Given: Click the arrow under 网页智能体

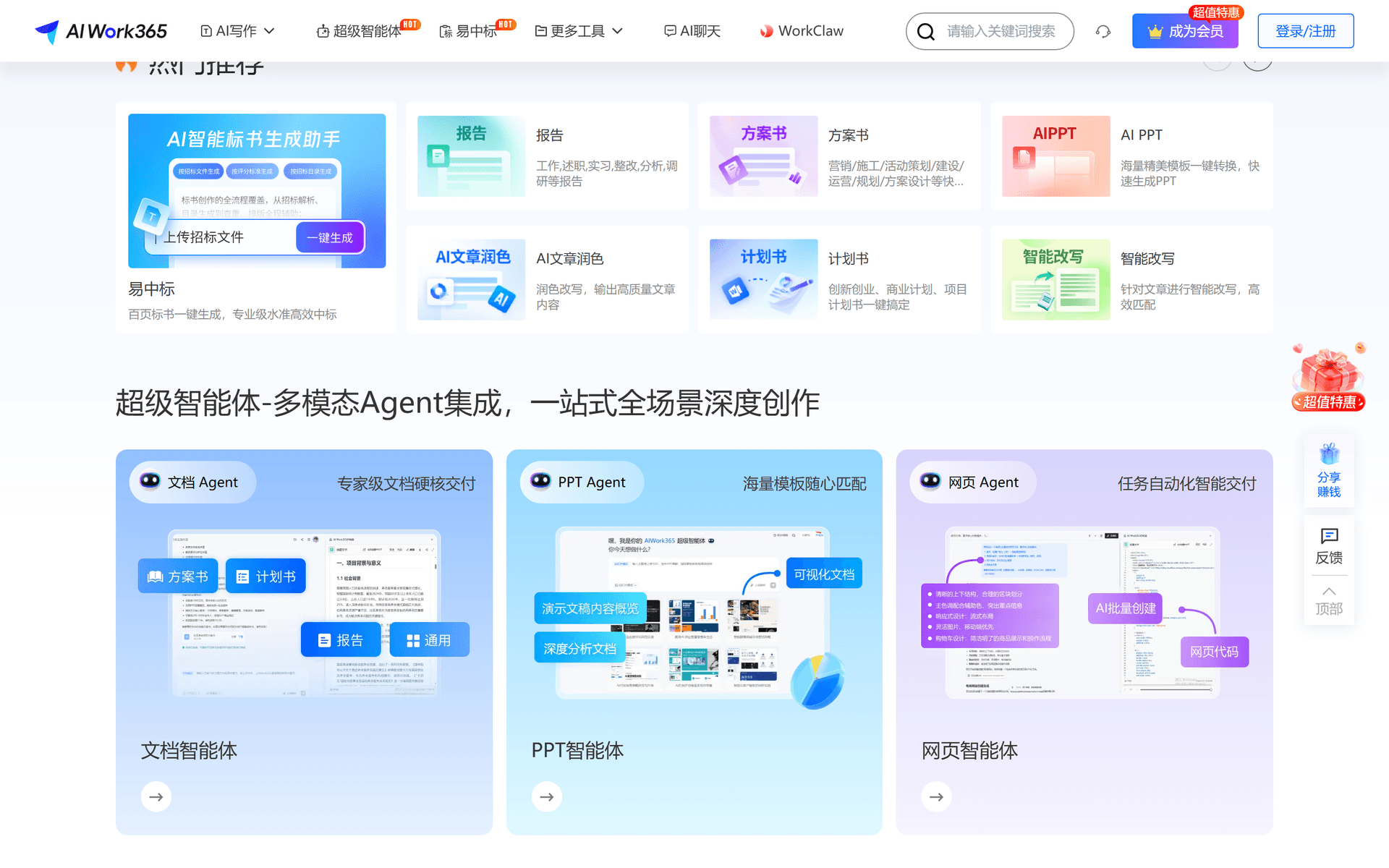Looking at the screenshot, I should click(x=937, y=796).
